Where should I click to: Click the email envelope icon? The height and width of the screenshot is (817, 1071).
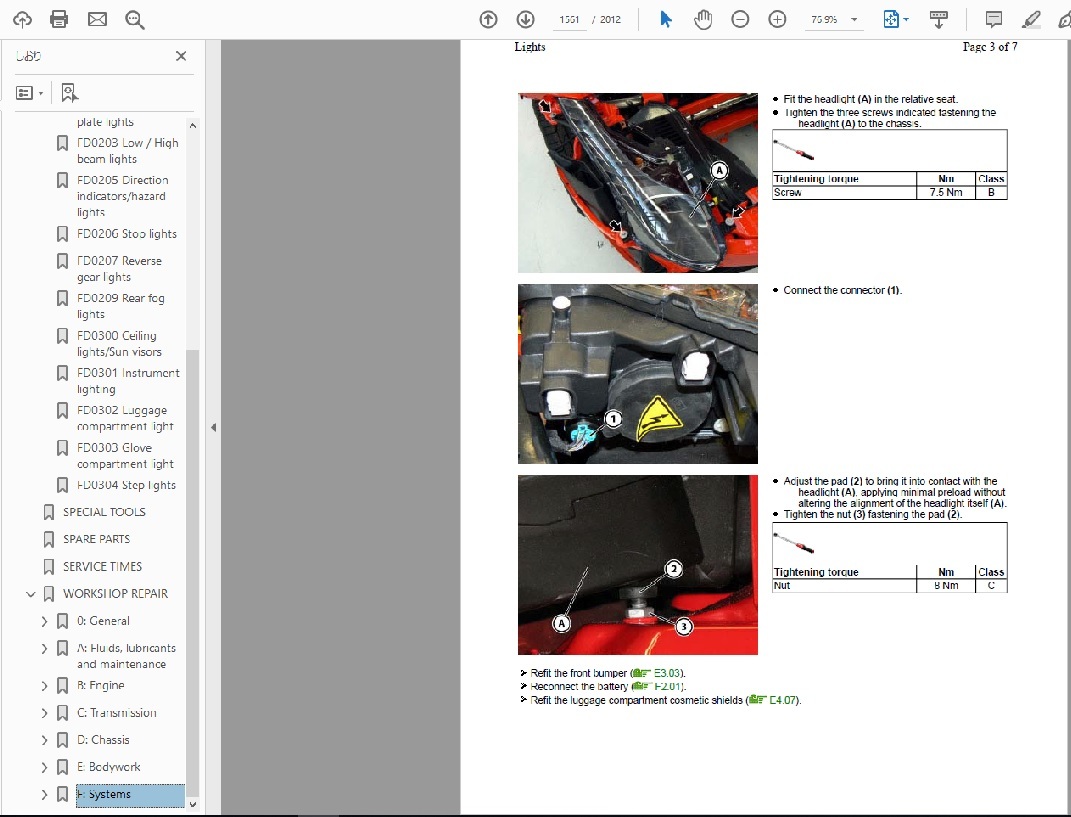click(97, 19)
